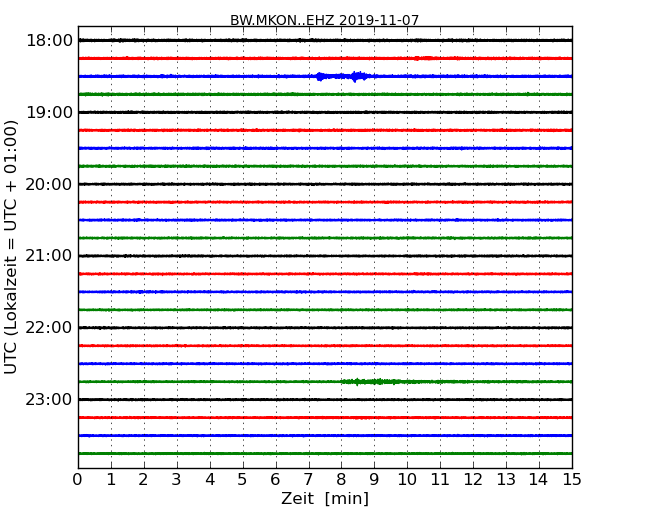Click the x-axis tick label 0
650x520 pixels.
78,479
